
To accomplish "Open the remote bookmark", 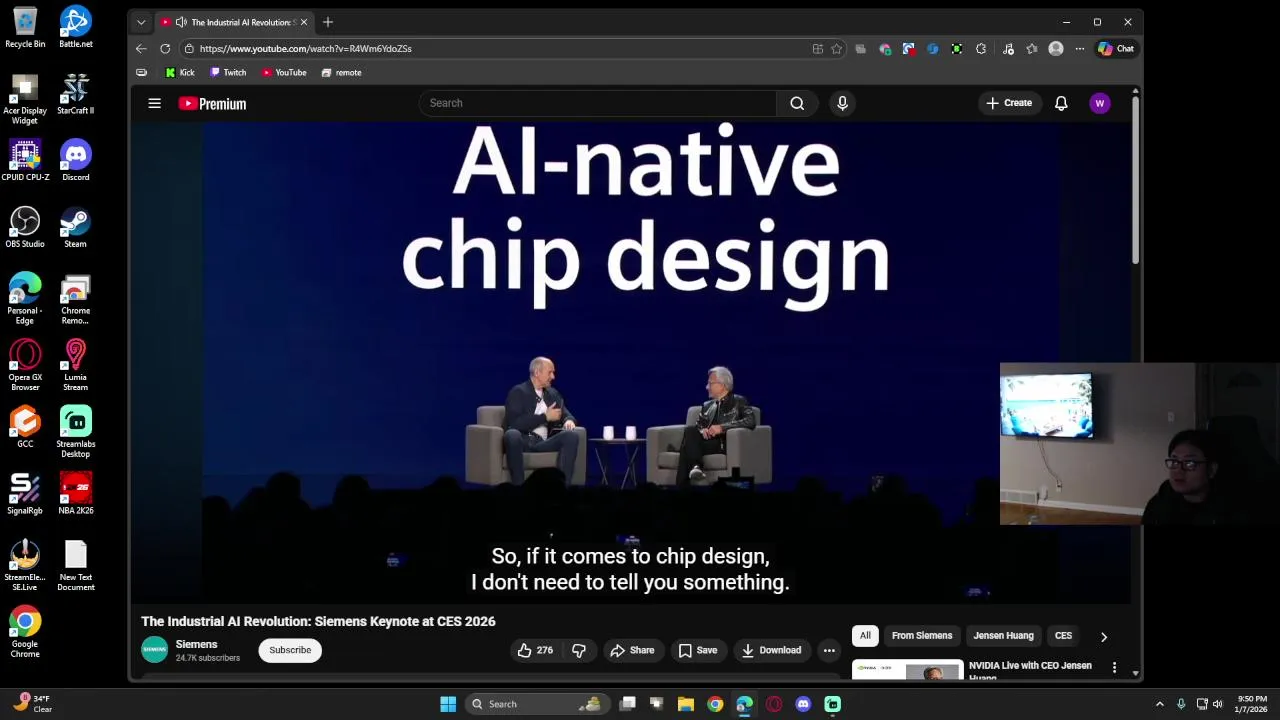I will click(x=341, y=72).
